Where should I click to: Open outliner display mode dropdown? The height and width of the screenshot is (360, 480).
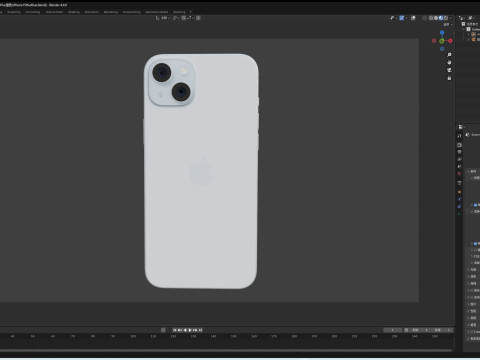click(462, 18)
